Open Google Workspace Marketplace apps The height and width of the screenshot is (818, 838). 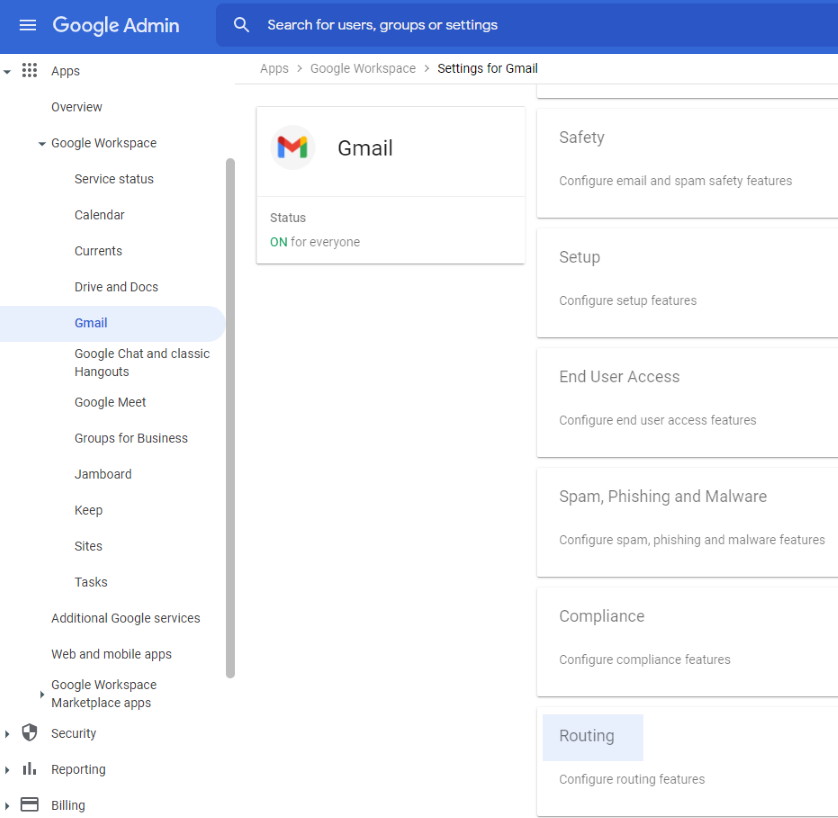pyautogui.click(x=104, y=694)
